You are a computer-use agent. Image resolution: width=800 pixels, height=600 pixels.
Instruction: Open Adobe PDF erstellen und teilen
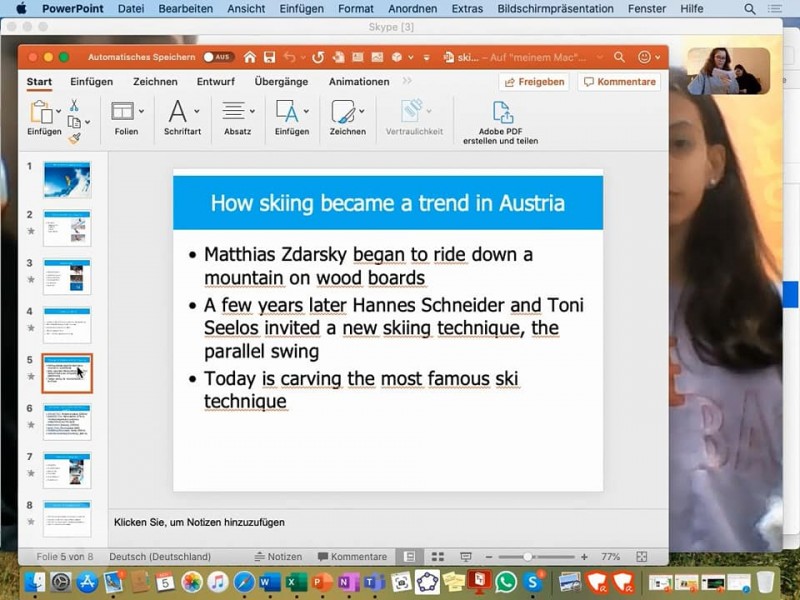(x=500, y=122)
